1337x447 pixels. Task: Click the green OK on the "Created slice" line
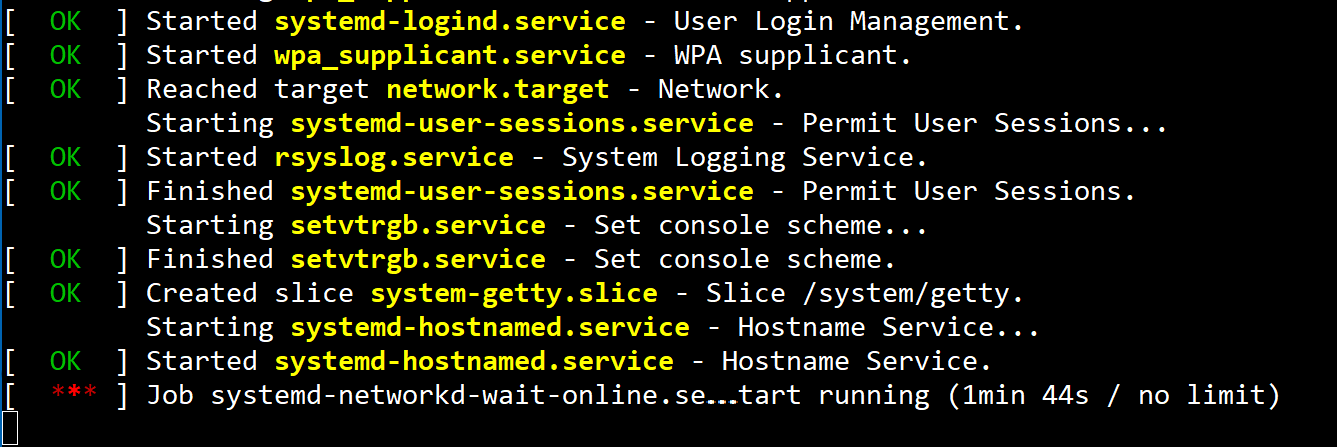(65, 293)
